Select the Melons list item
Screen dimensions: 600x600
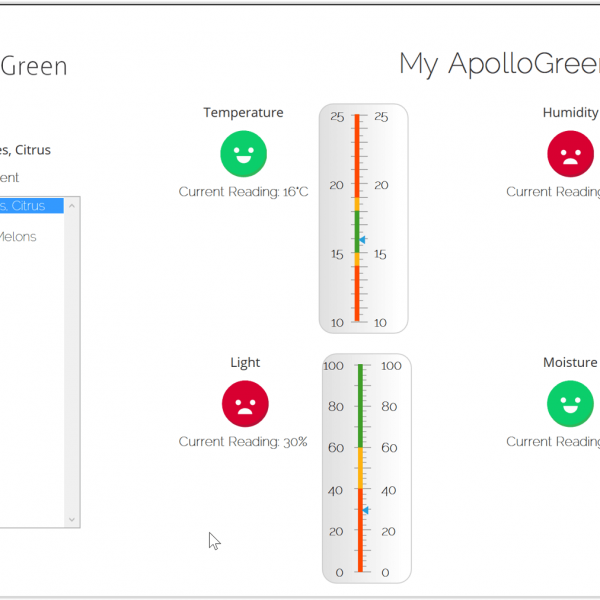18,237
